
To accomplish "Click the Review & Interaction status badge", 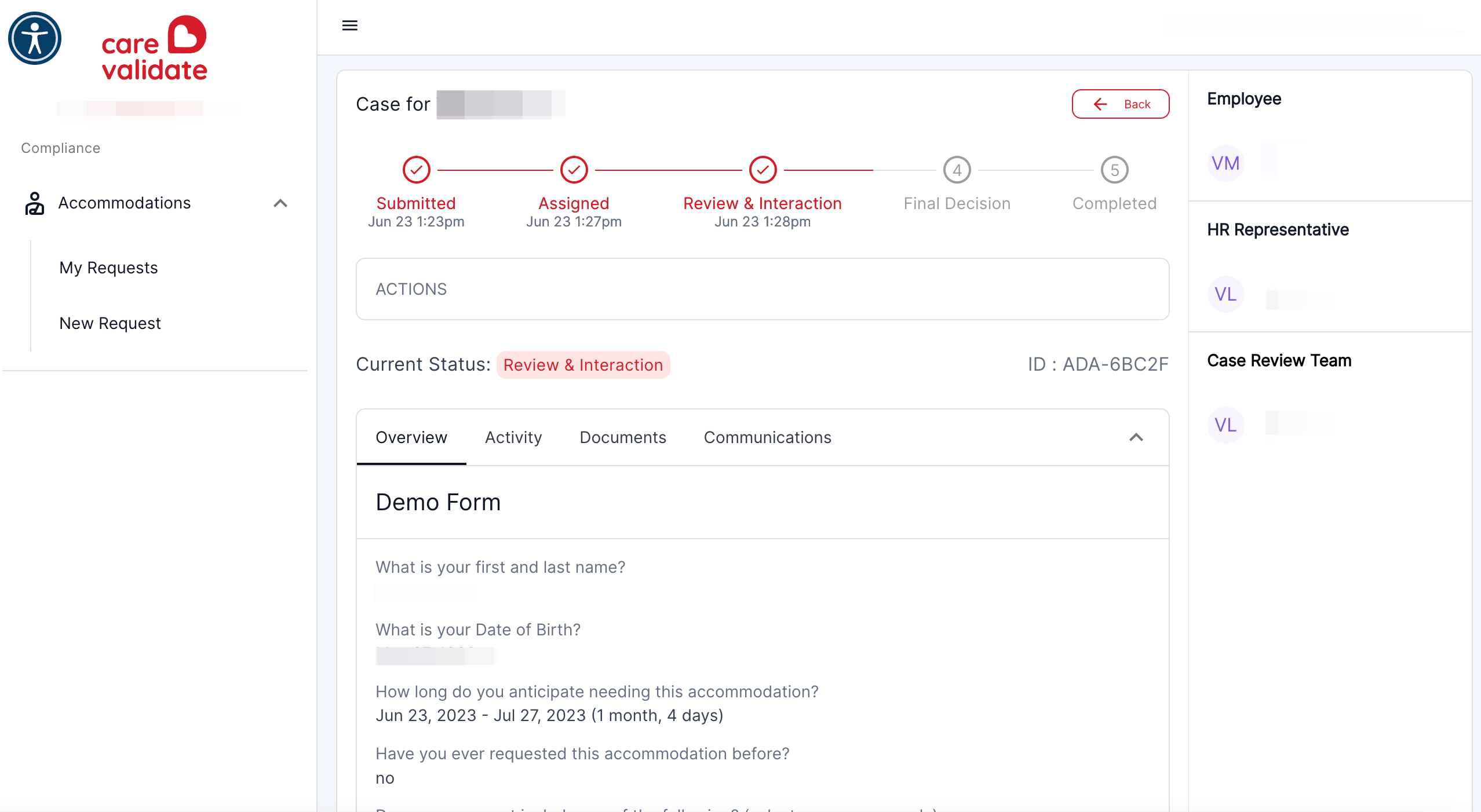I will (583, 365).
